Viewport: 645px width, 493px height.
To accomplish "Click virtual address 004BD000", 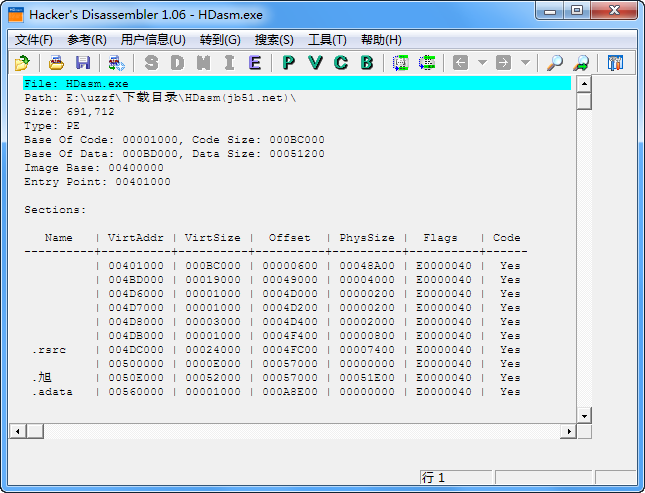I will pyautogui.click(x=136, y=279).
